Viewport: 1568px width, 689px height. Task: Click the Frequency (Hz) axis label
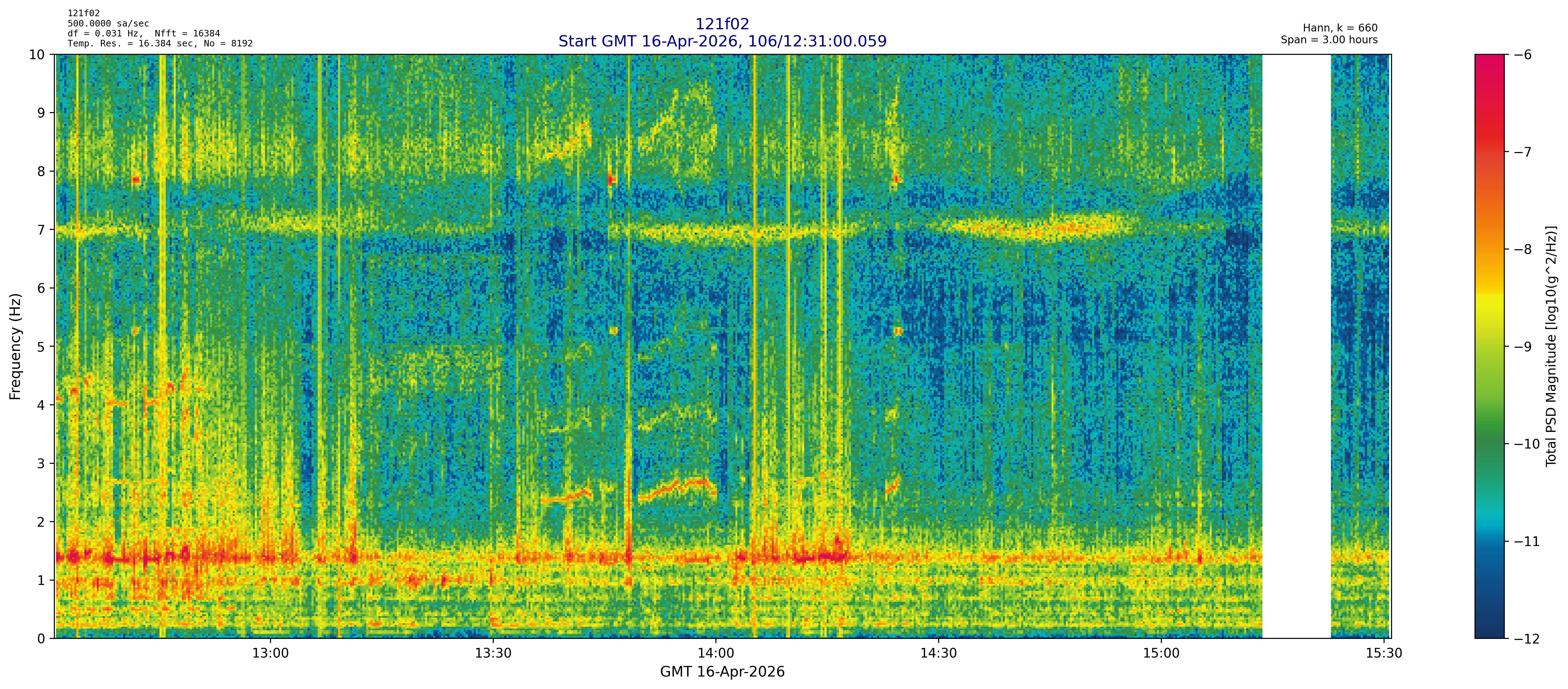[15, 346]
